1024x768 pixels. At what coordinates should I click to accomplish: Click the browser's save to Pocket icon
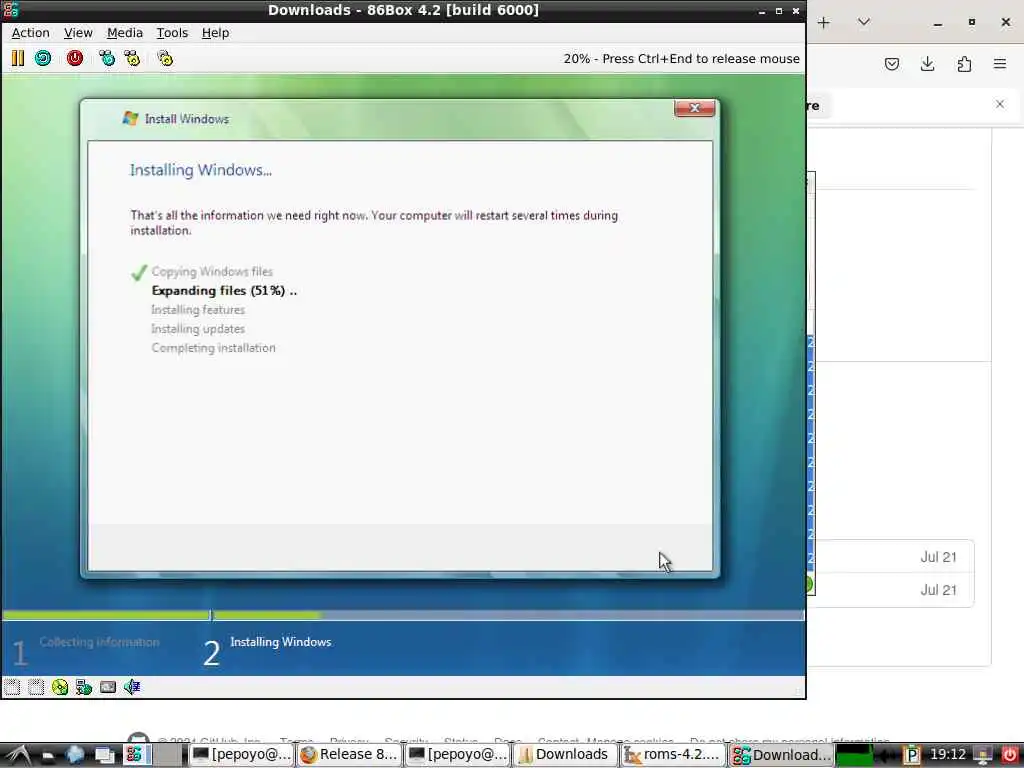[891, 64]
